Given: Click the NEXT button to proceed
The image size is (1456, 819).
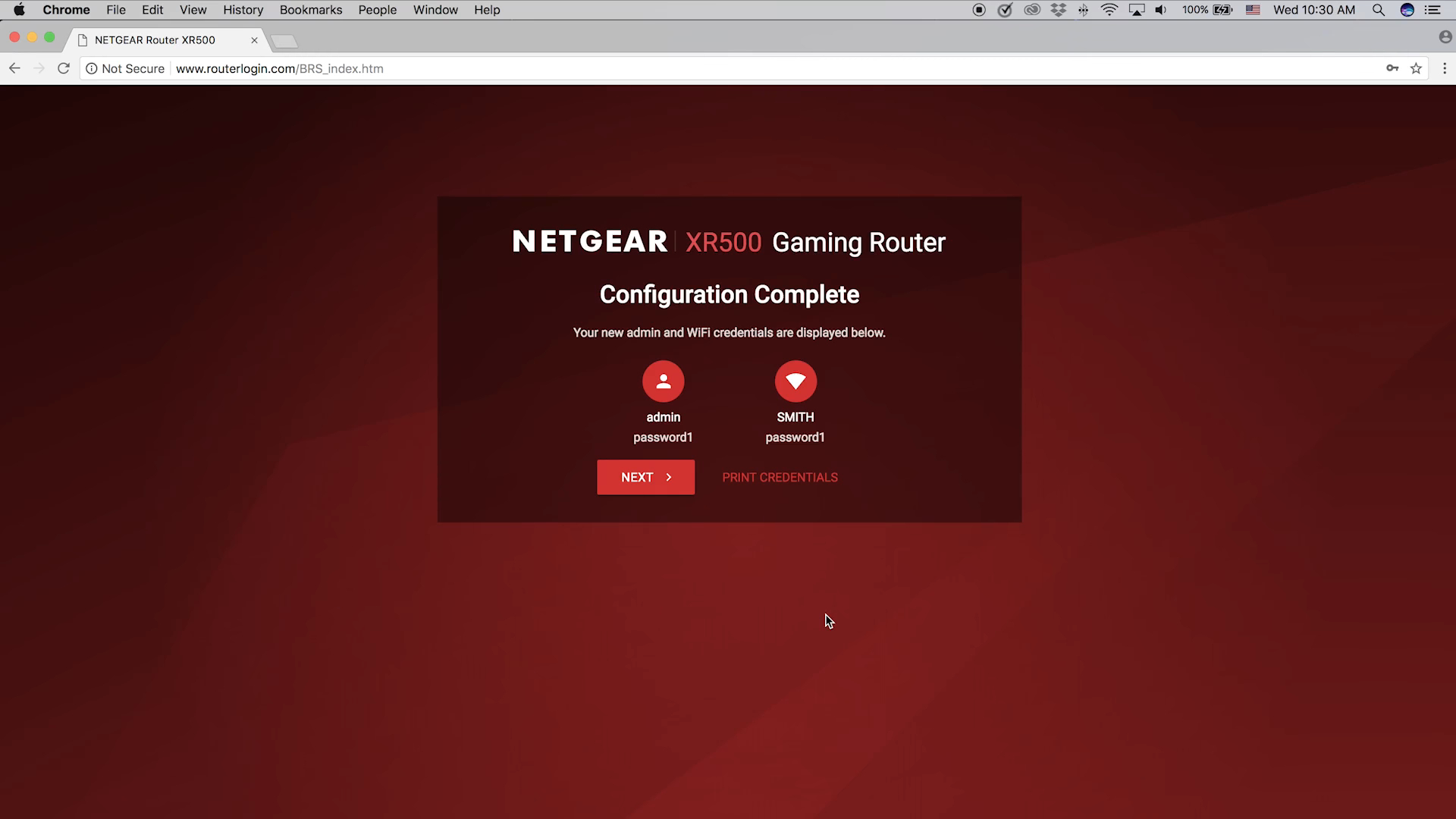Looking at the screenshot, I should pyautogui.click(x=647, y=477).
